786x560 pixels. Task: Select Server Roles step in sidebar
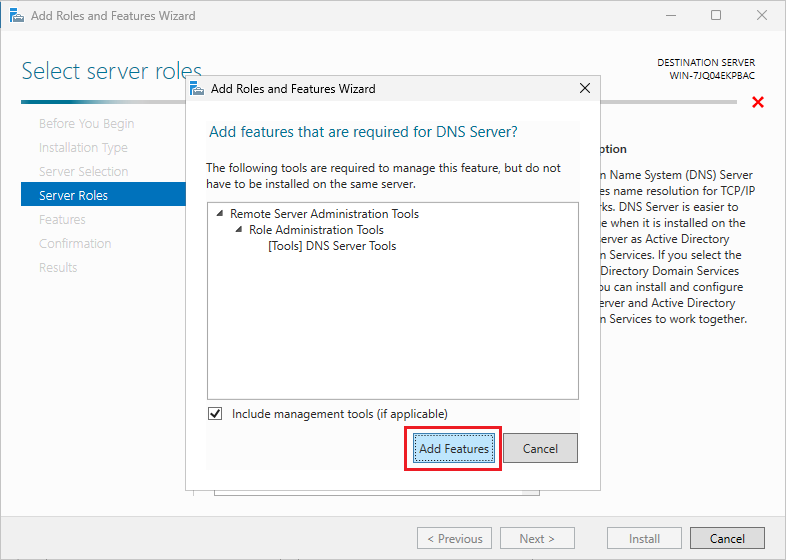point(73,196)
